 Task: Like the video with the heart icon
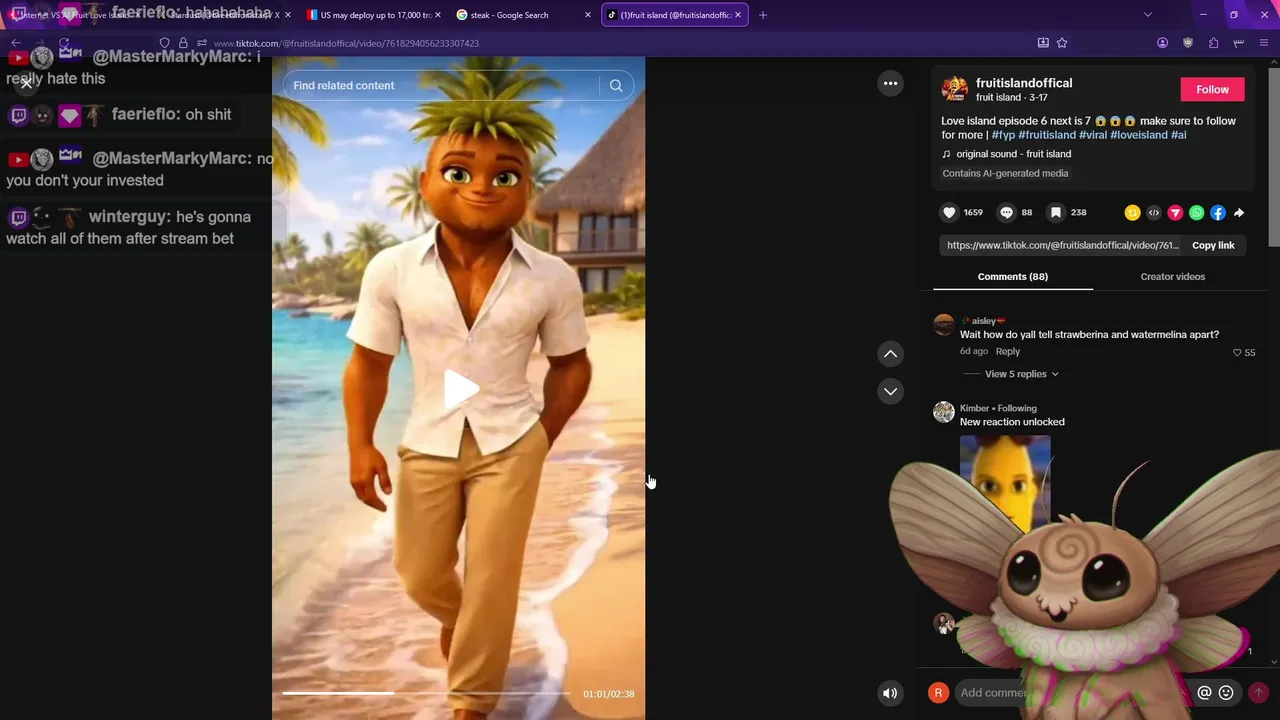tap(949, 212)
